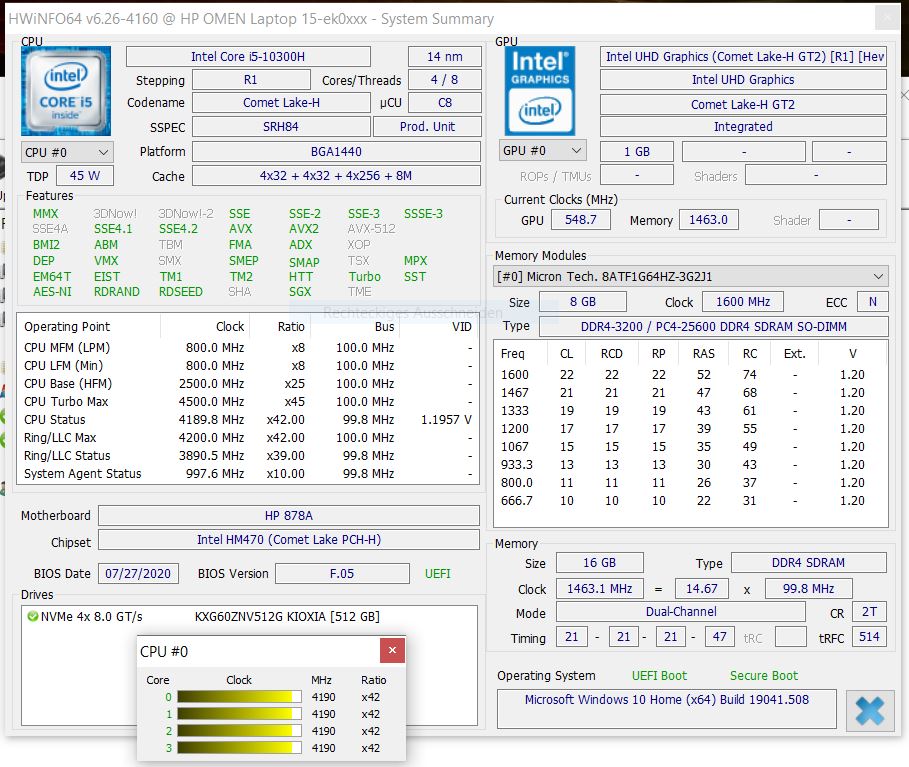
Task: Click the module Clock field 1600 MHz
Action: [x=743, y=301]
